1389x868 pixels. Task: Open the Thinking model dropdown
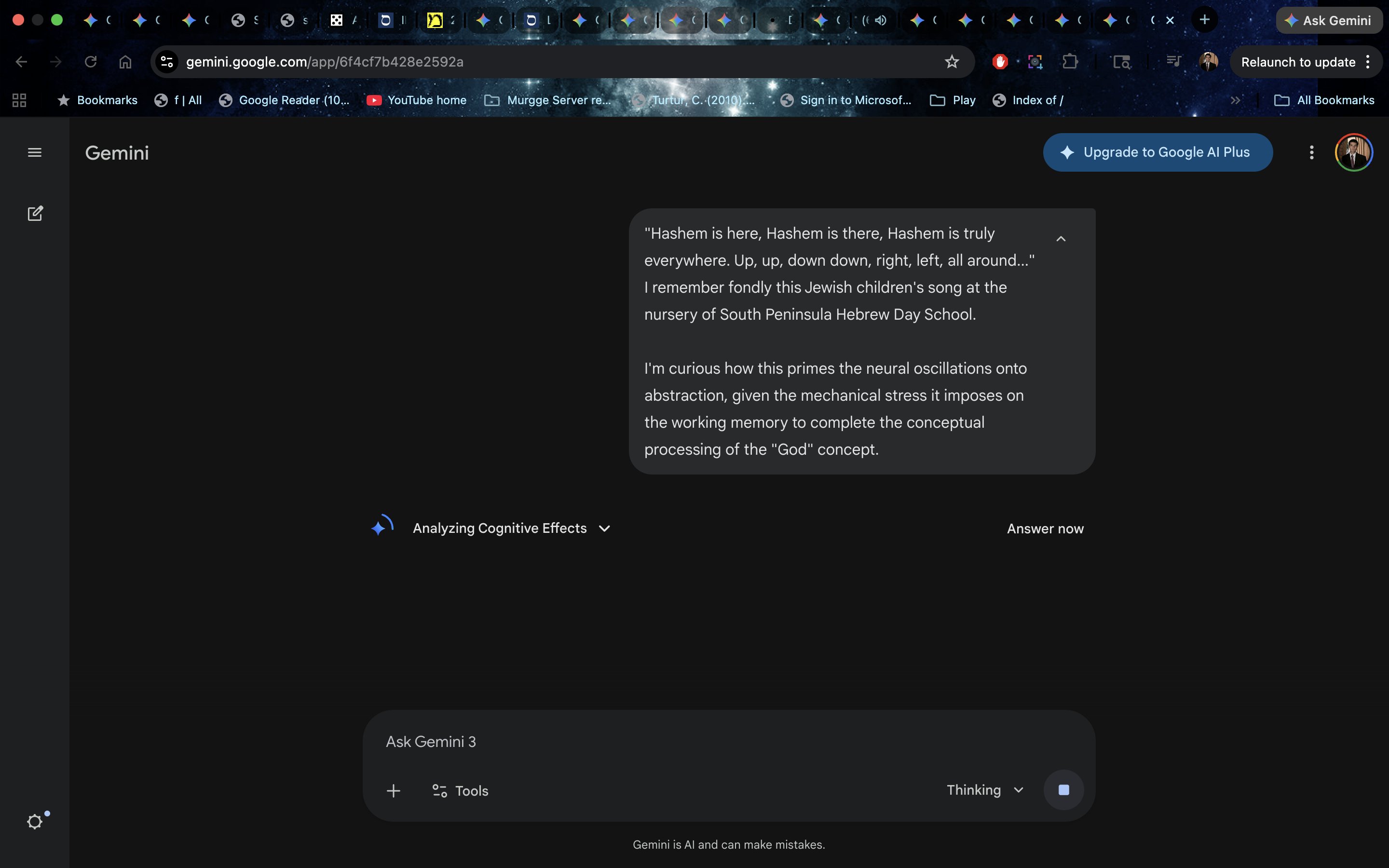pyautogui.click(x=984, y=790)
